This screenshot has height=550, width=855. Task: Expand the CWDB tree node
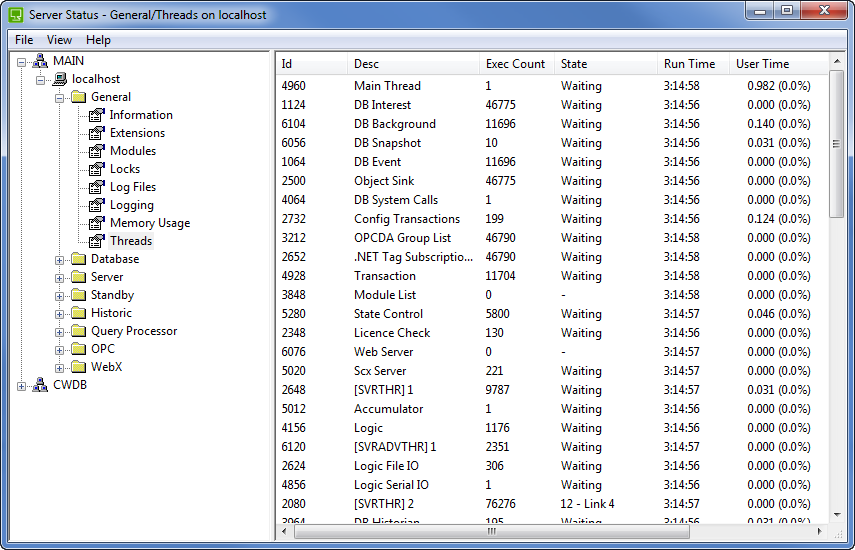click(22, 385)
